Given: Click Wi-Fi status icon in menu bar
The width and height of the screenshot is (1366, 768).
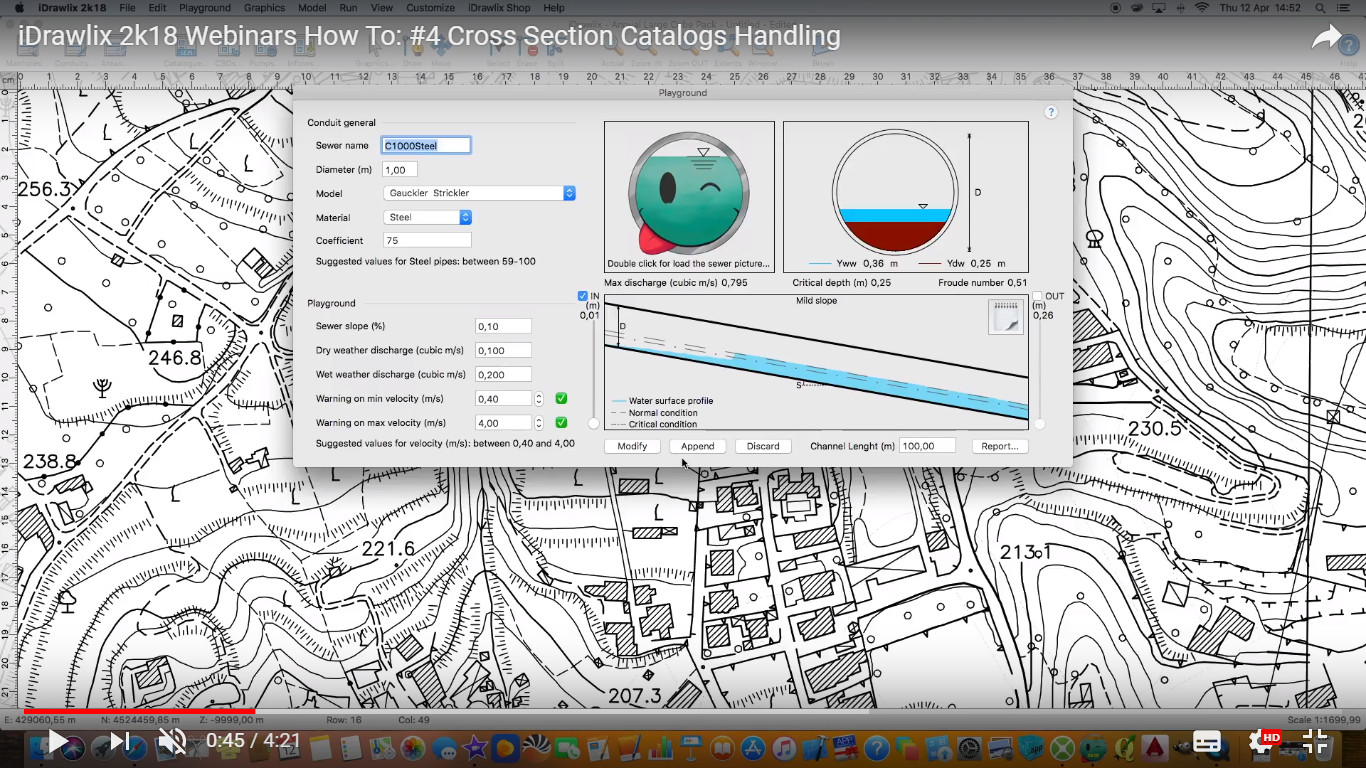Looking at the screenshot, I should (x=1201, y=8).
